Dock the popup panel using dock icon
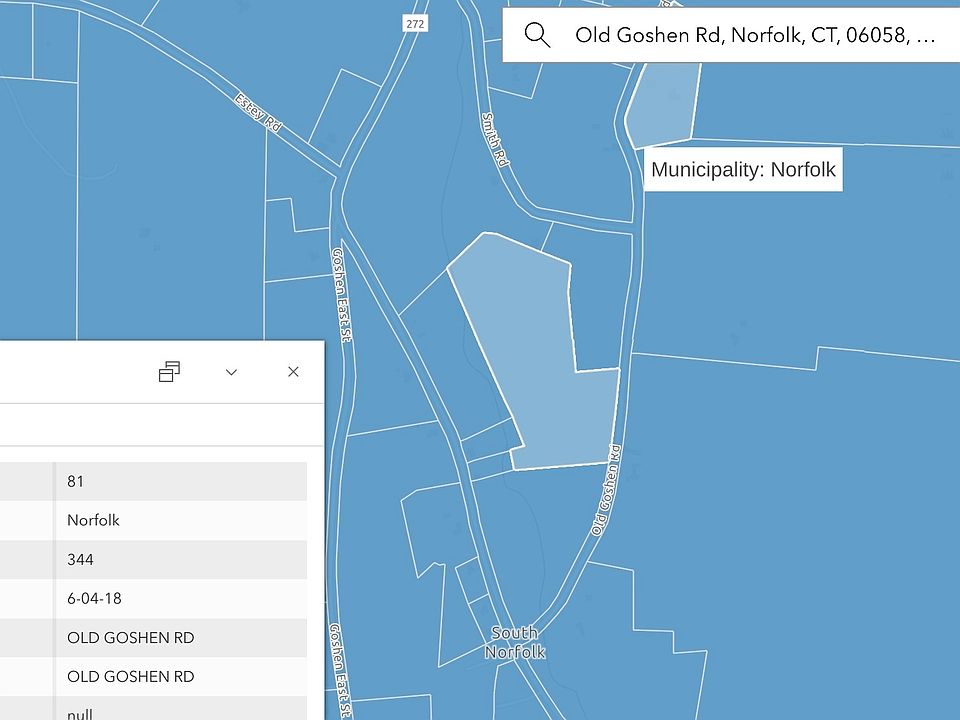Screen dimensions: 960x720 [170, 372]
